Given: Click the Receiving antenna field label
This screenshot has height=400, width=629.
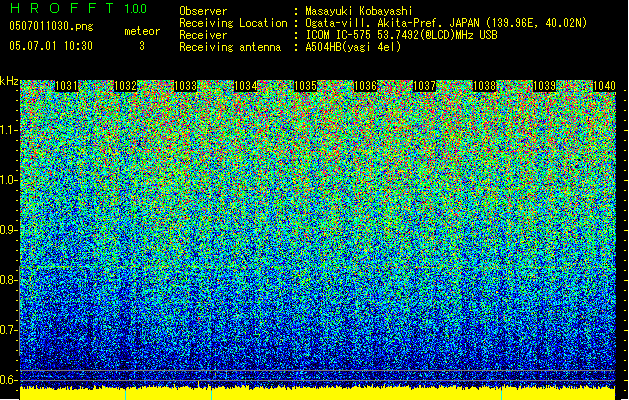Looking at the screenshot, I should (230, 47).
